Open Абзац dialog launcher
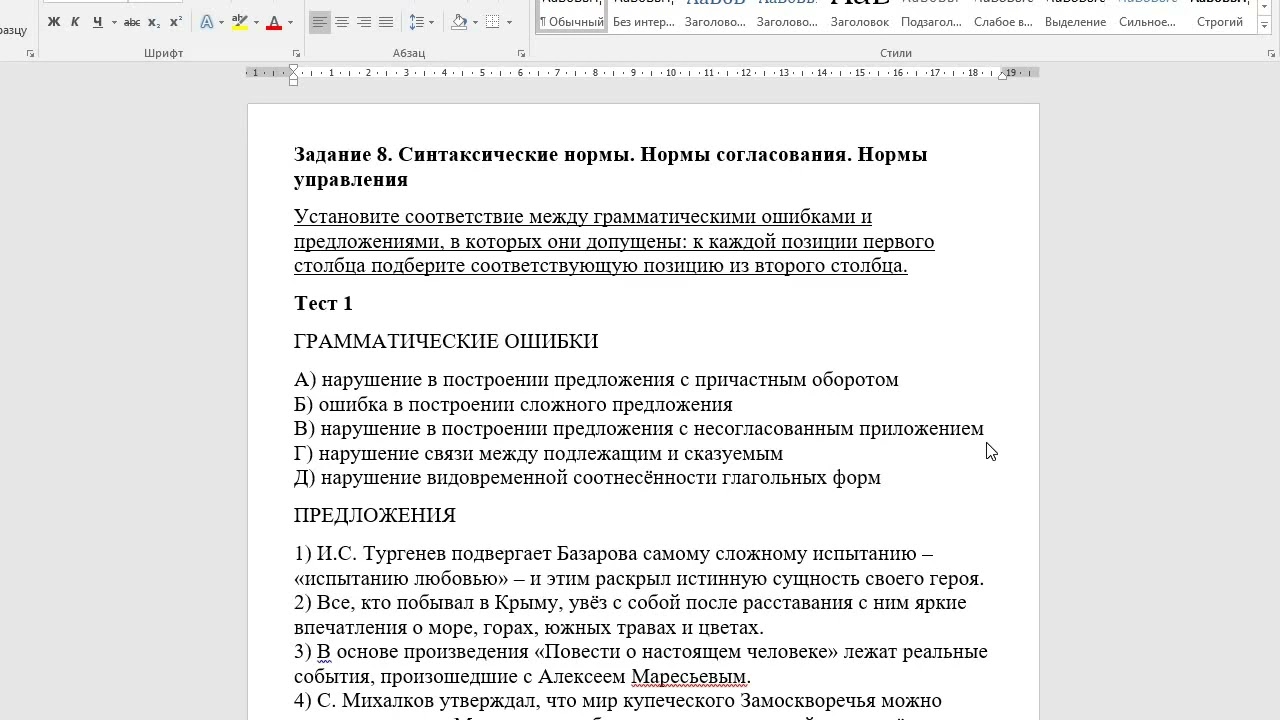Image resolution: width=1280 pixels, height=720 pixels. pos(521,53)
